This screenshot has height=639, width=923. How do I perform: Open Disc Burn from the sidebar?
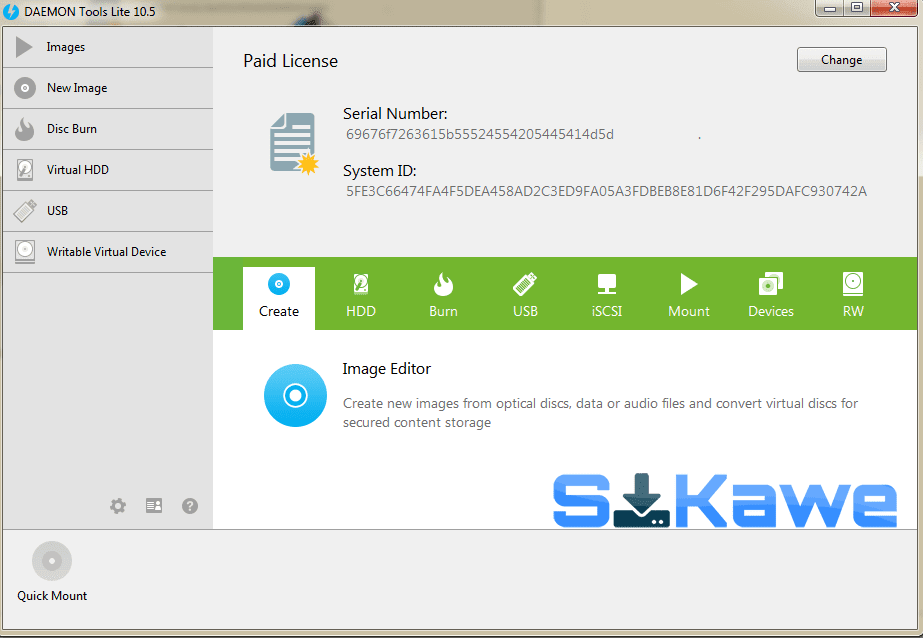pyautogui.click(x=108, y=129)
